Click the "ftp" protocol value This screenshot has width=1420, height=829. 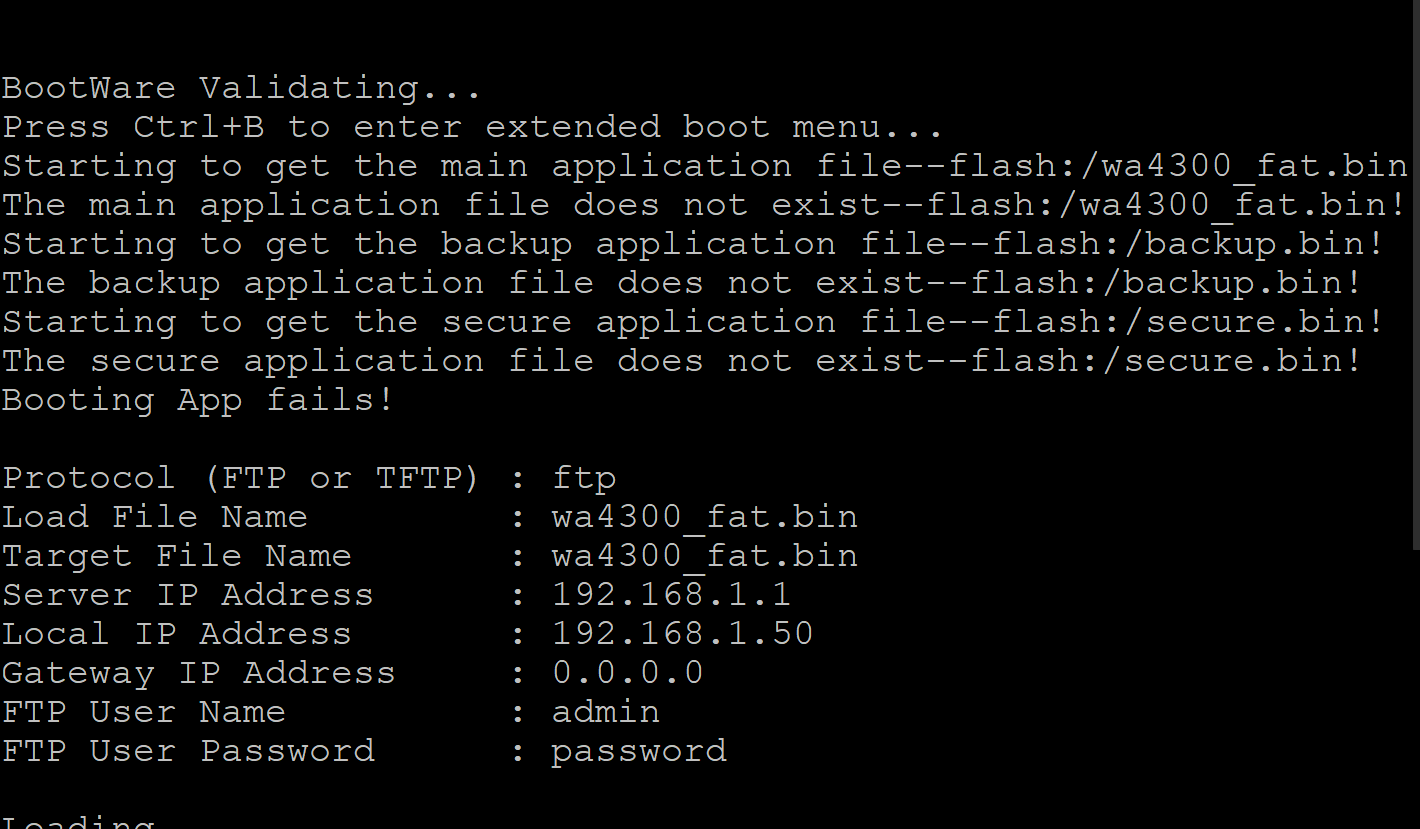[x=584, y=478]
